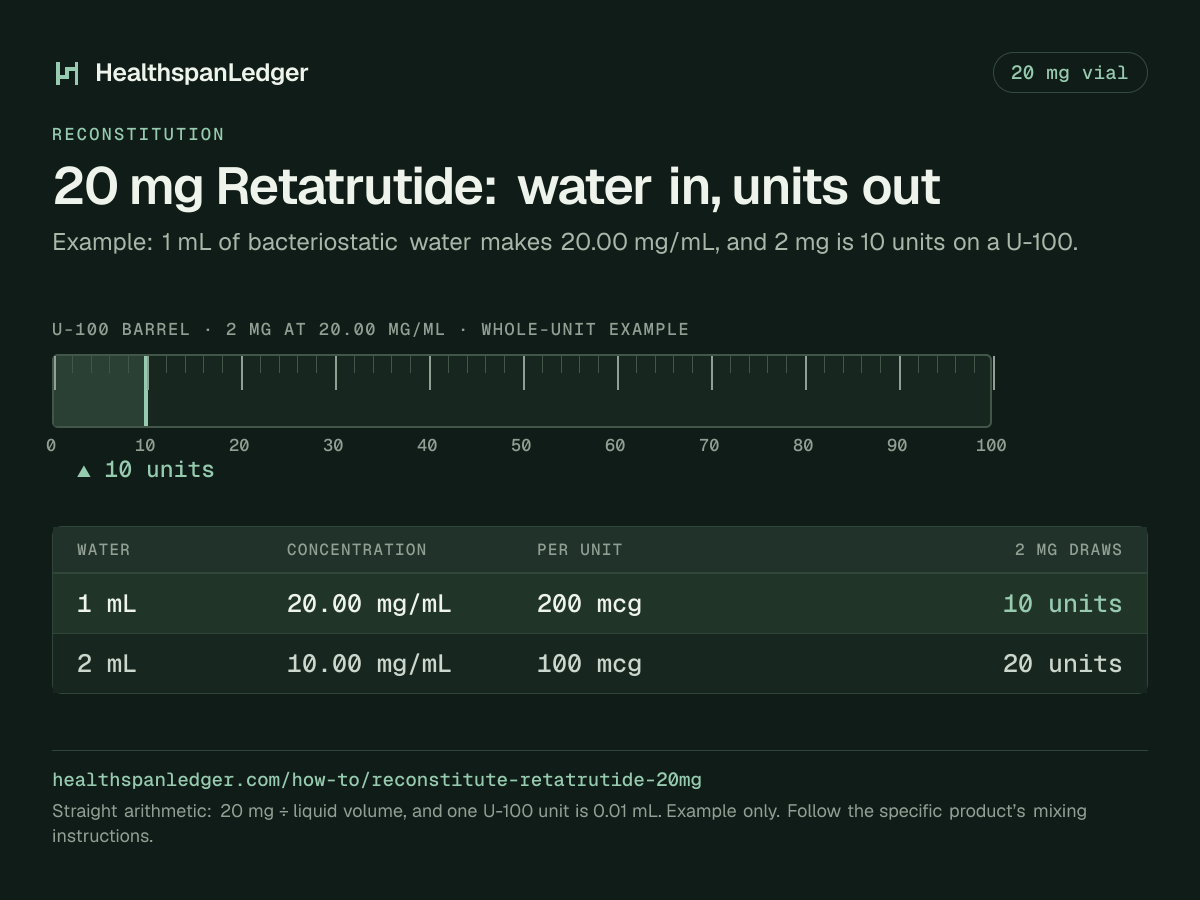Click the scale label 60 under the barrel

coord(615,445)
